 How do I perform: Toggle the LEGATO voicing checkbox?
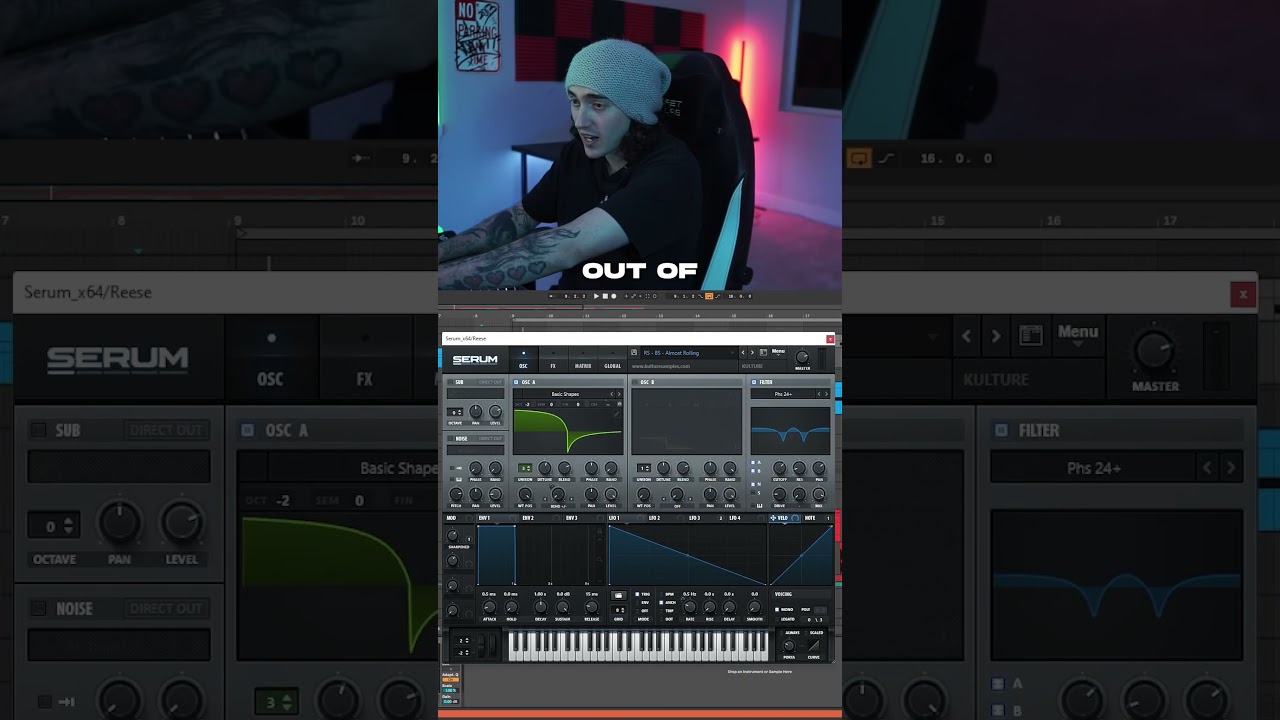tap(777, 619)
